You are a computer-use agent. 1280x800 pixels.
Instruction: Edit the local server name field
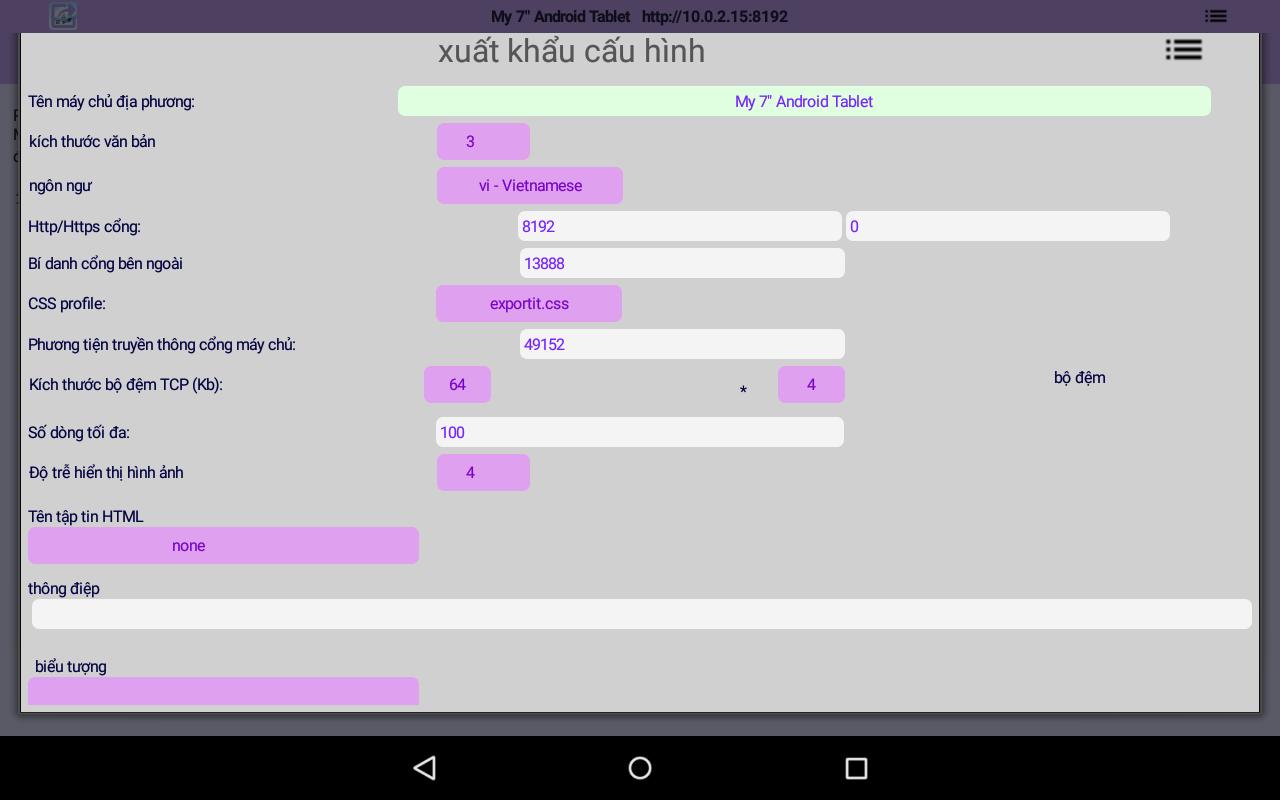click(804, 101)
